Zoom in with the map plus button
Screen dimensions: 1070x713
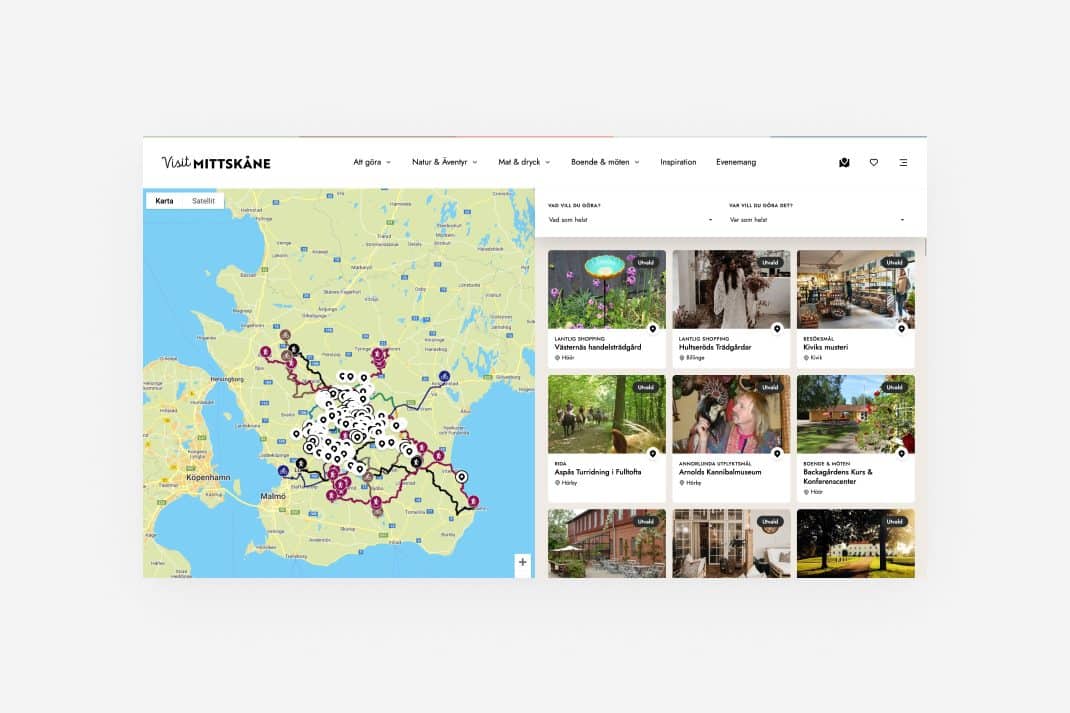(523, 562)
